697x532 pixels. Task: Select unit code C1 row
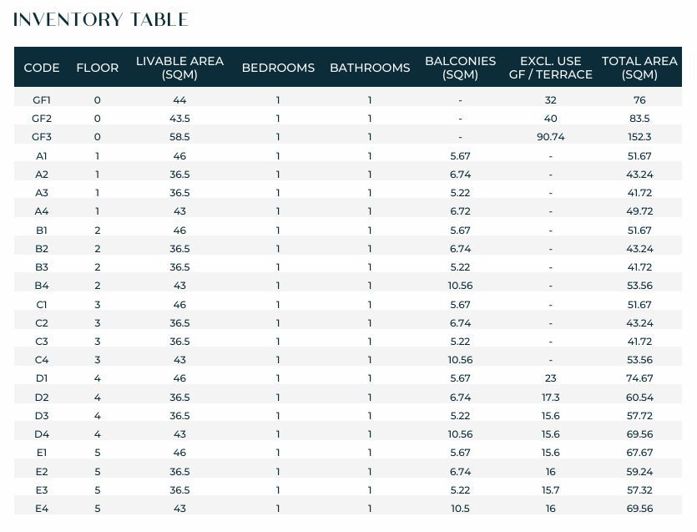pos(348,304)
